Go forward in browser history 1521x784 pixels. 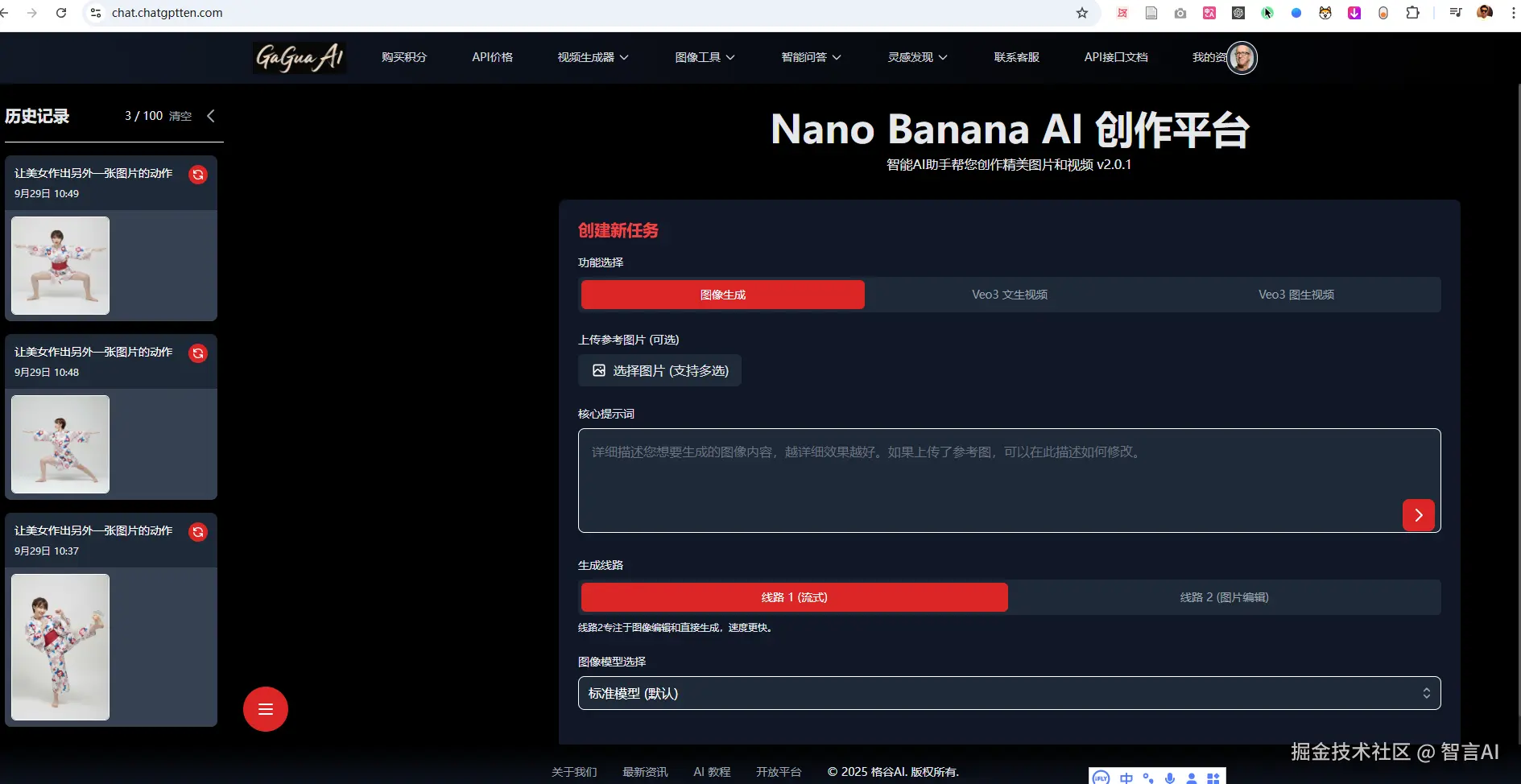(32, 13)
